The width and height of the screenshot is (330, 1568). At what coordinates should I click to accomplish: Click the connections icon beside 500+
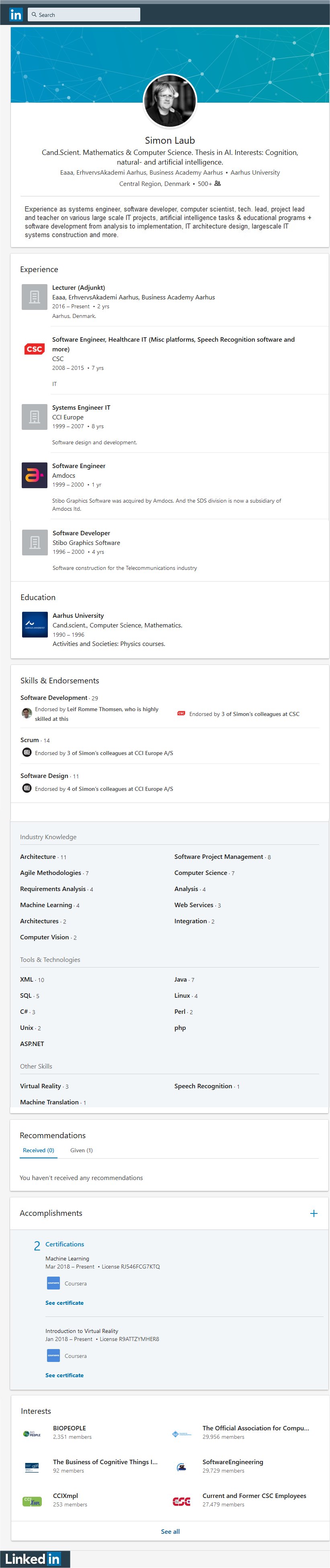(217, 183)
